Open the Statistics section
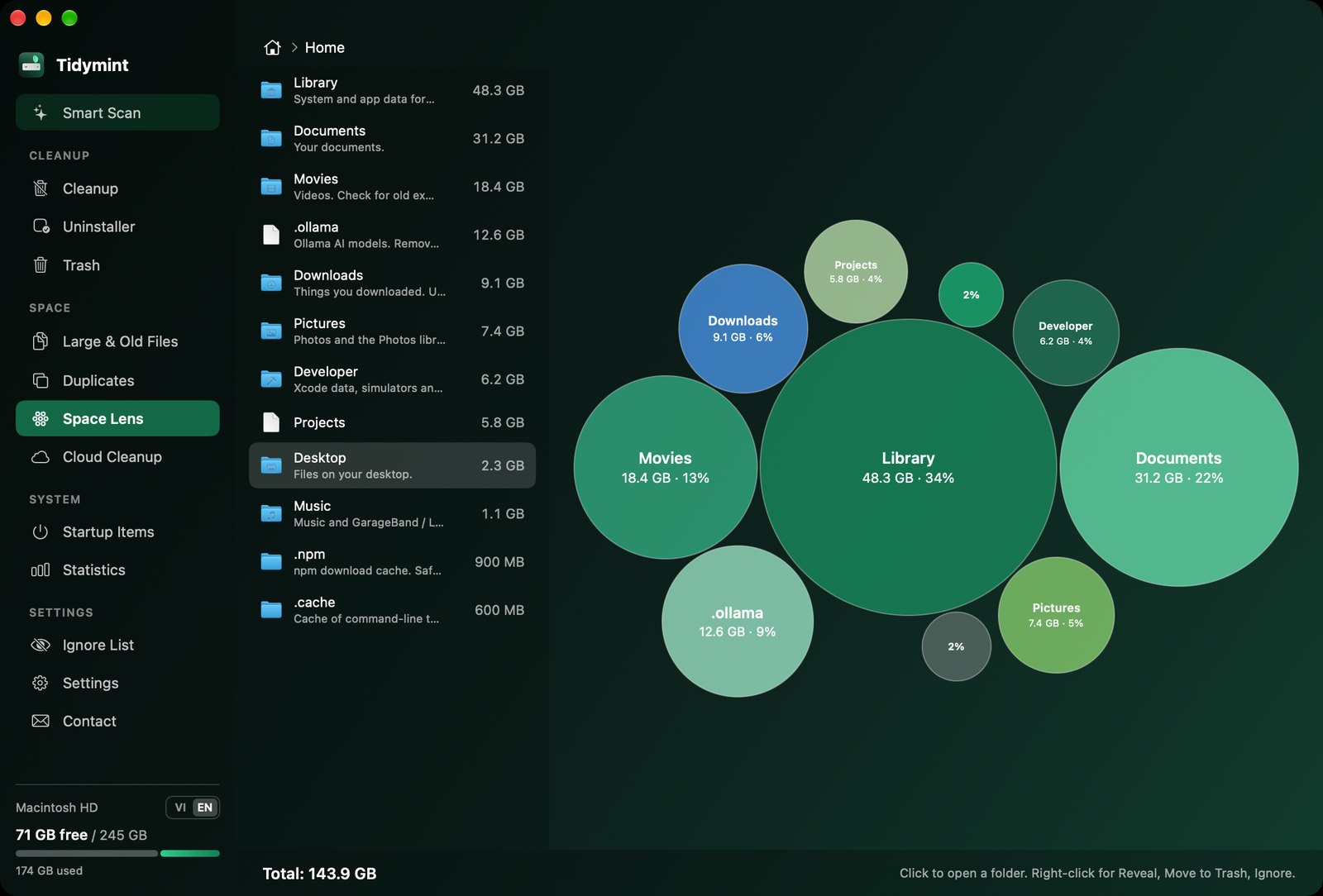1323x896 pixels. [x=117, y=570]
